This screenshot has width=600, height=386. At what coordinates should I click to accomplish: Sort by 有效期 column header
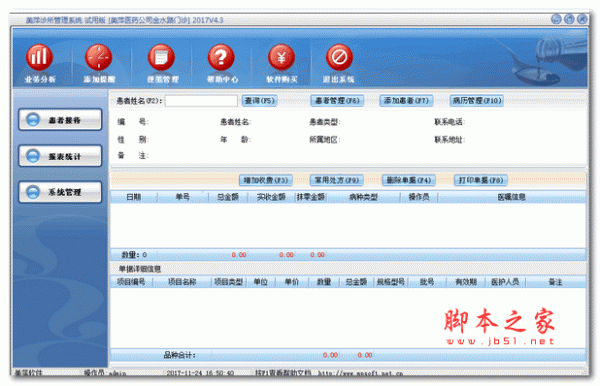click(x=466, y=282)
